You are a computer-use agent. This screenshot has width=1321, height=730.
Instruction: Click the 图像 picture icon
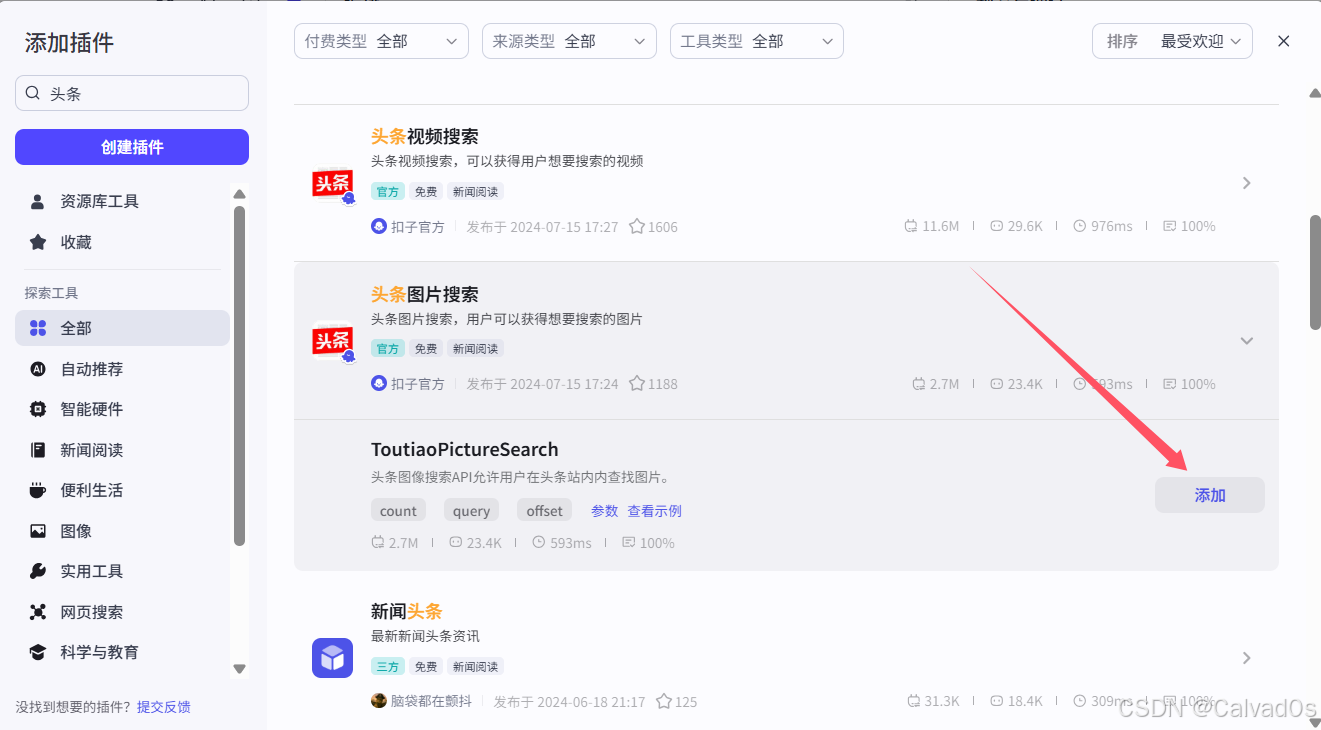(38, 531)
